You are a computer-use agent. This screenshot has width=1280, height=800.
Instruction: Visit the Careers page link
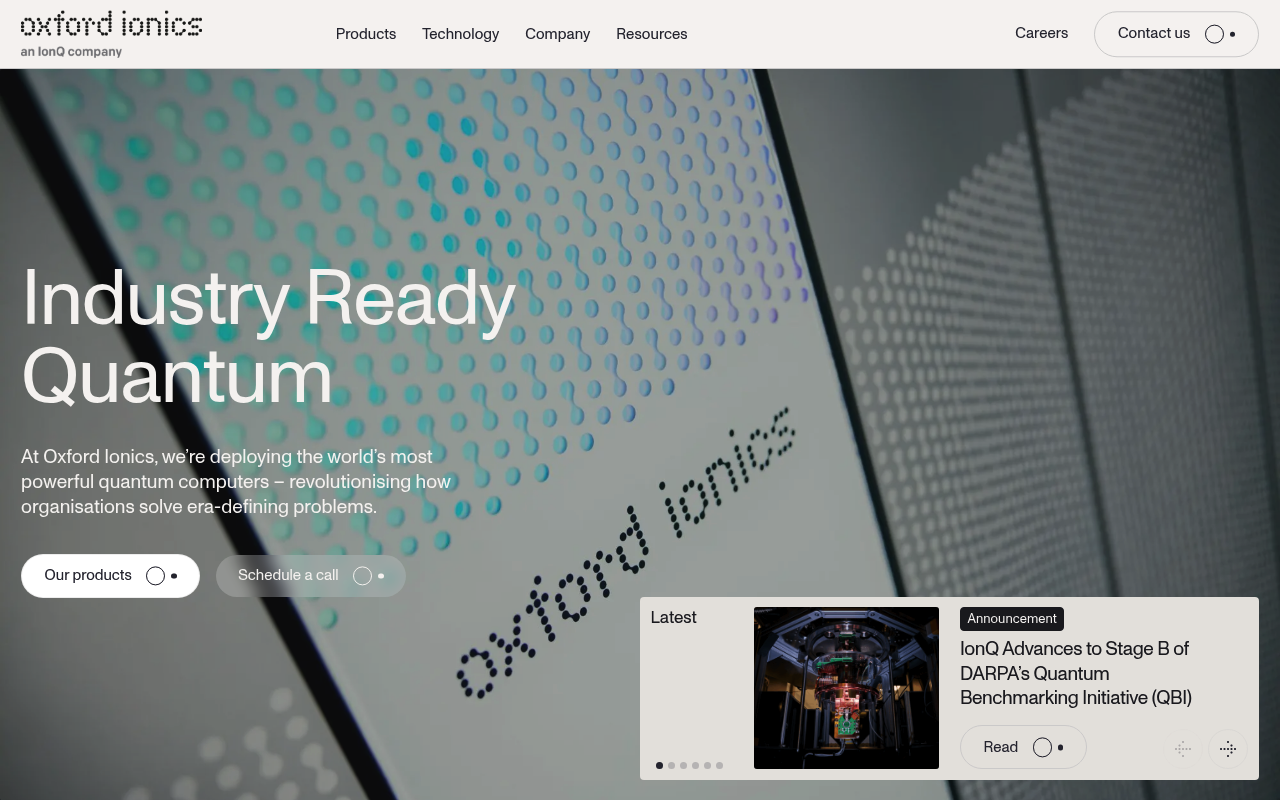click(x=1041, y=33)
